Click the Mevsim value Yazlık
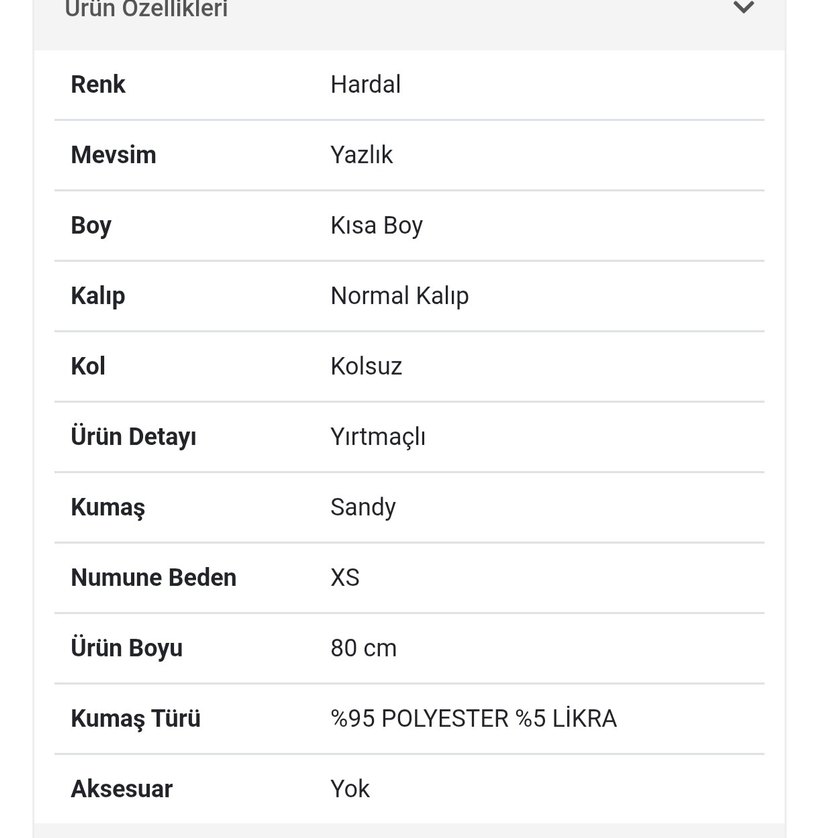The width and height of the screenshot is (818, 838). tap(362, 155)
